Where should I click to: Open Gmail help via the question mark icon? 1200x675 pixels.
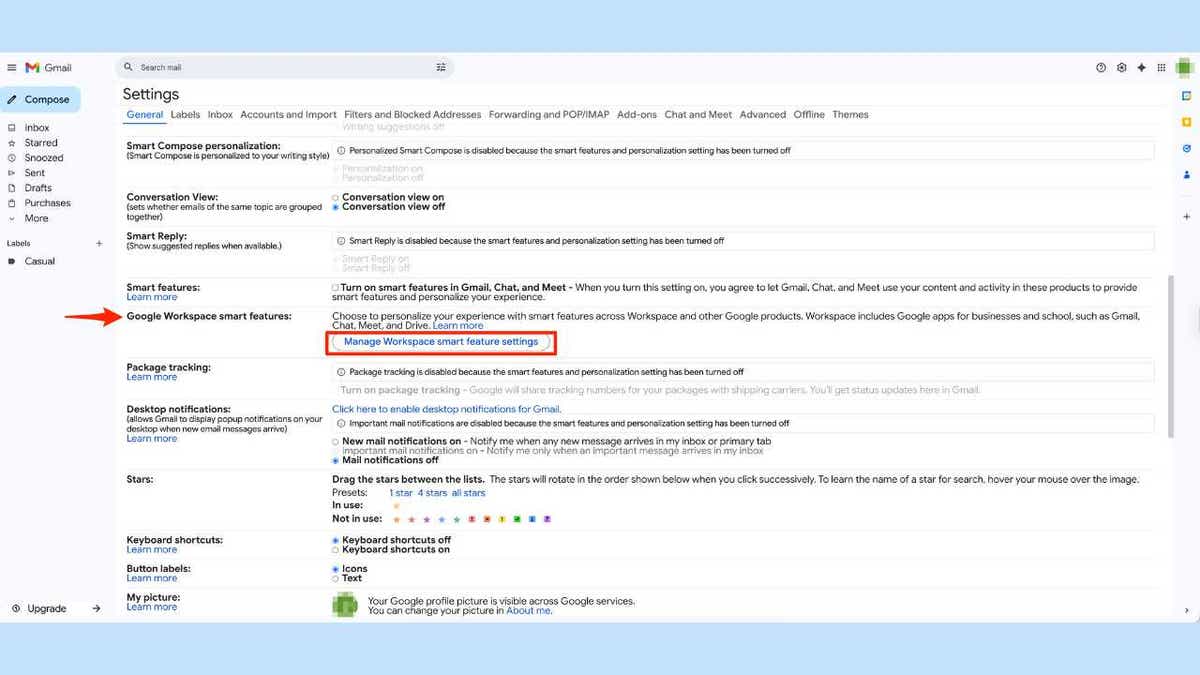point(1101,67)
